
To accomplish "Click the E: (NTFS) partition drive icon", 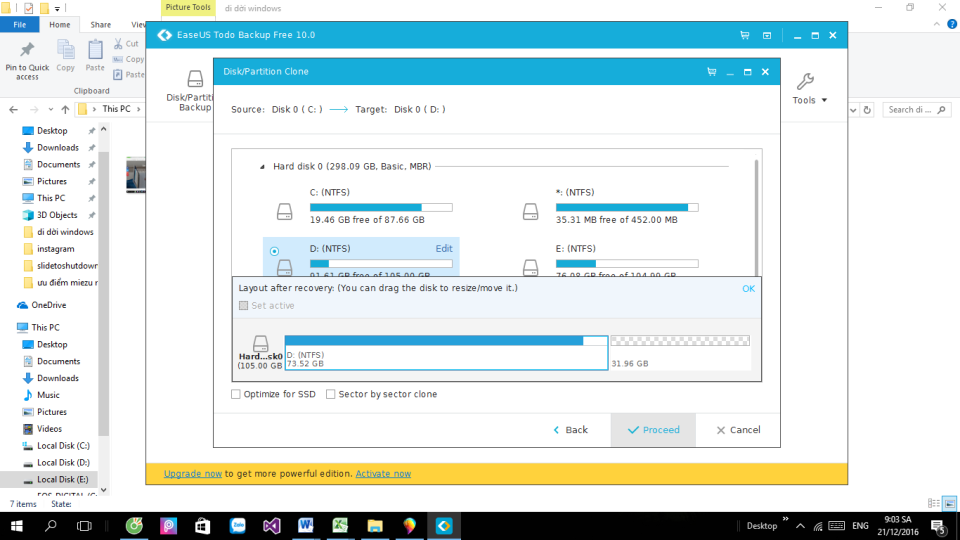I will pos(530,268).
